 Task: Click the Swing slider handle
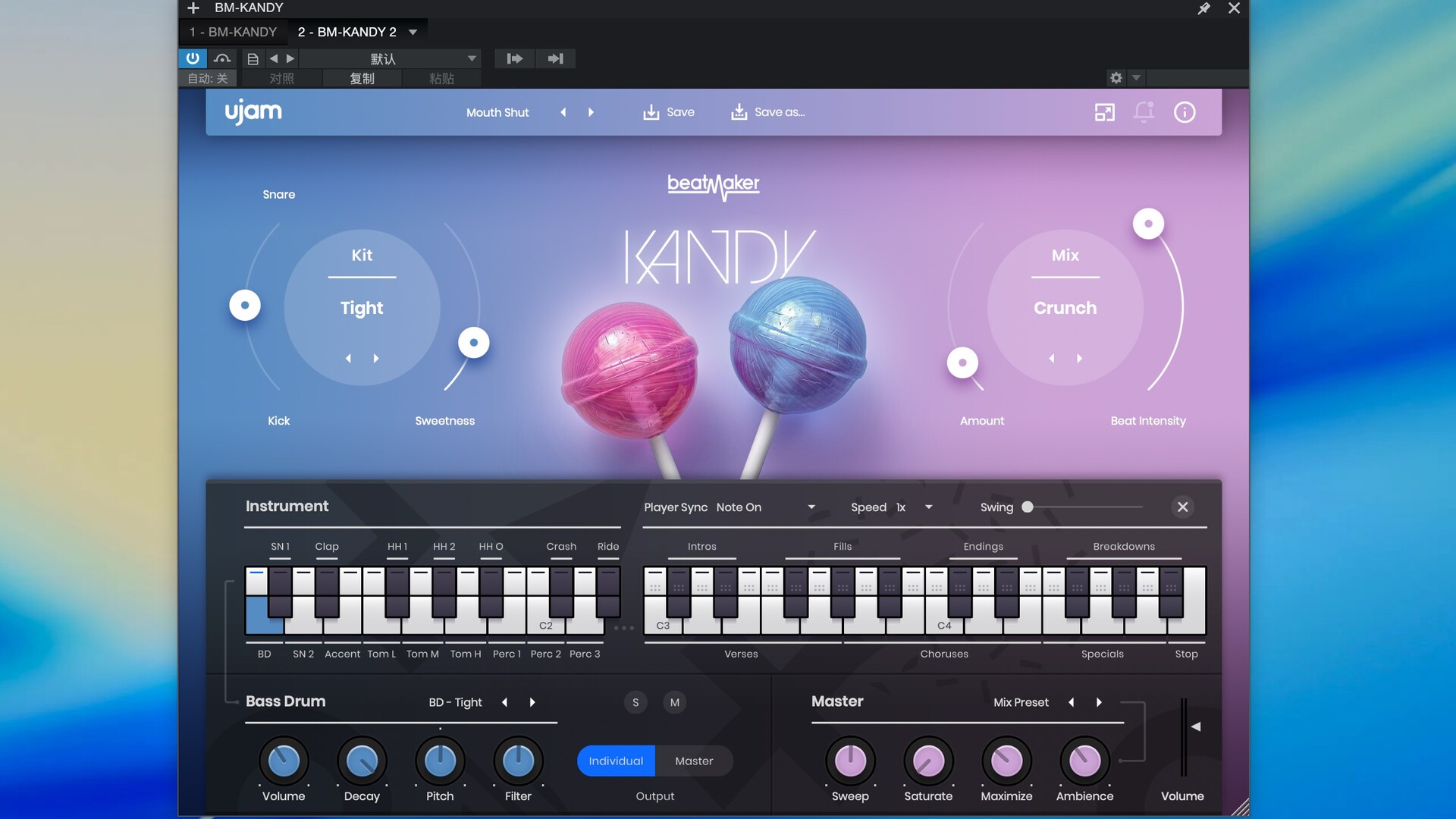[x=1028, y=507]
